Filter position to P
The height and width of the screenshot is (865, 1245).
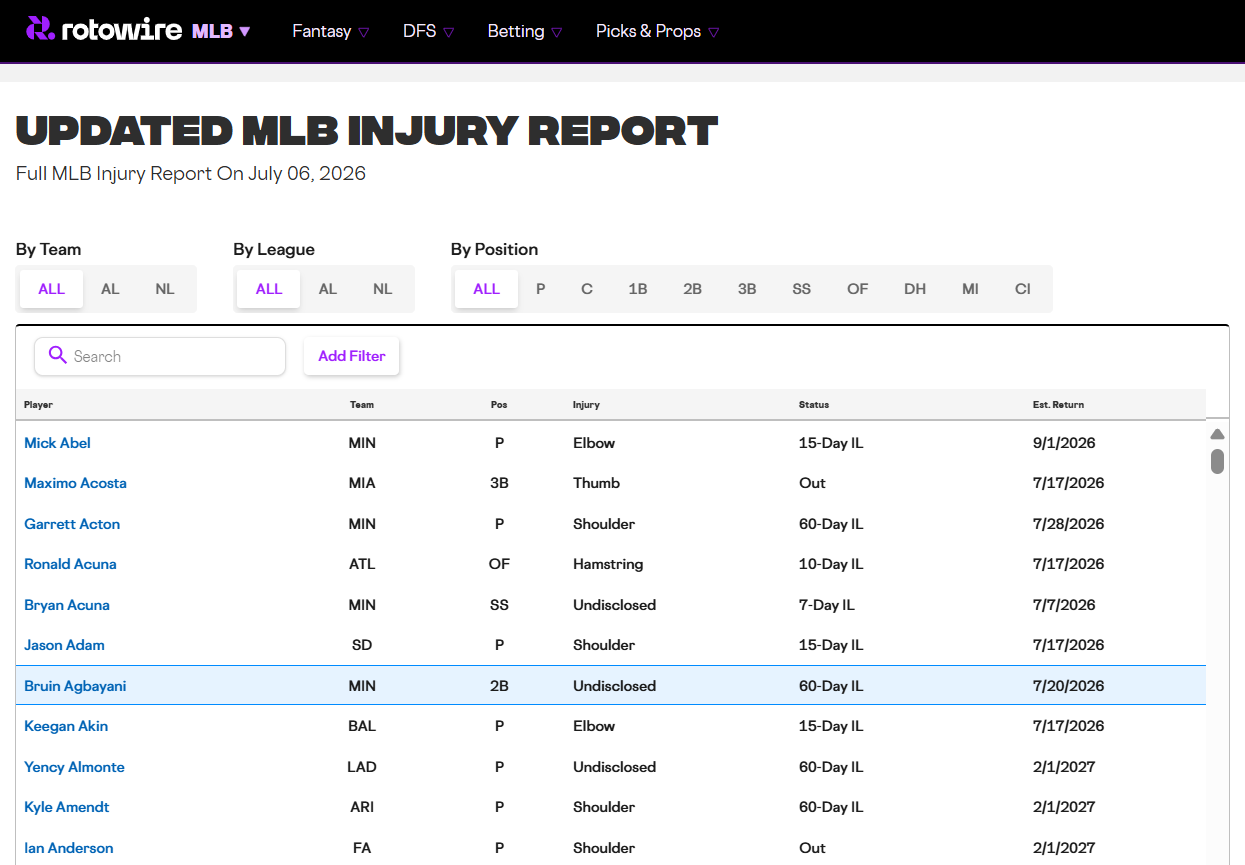point(540,289)
